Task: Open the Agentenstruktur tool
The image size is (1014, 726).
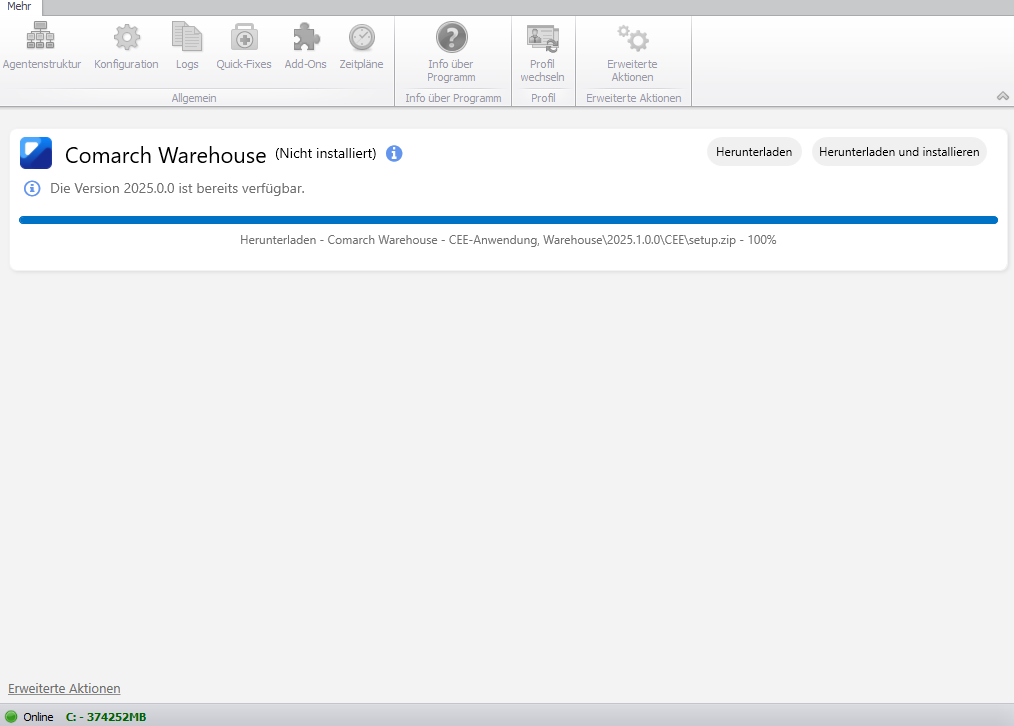Action: click(x=41, y=45)
